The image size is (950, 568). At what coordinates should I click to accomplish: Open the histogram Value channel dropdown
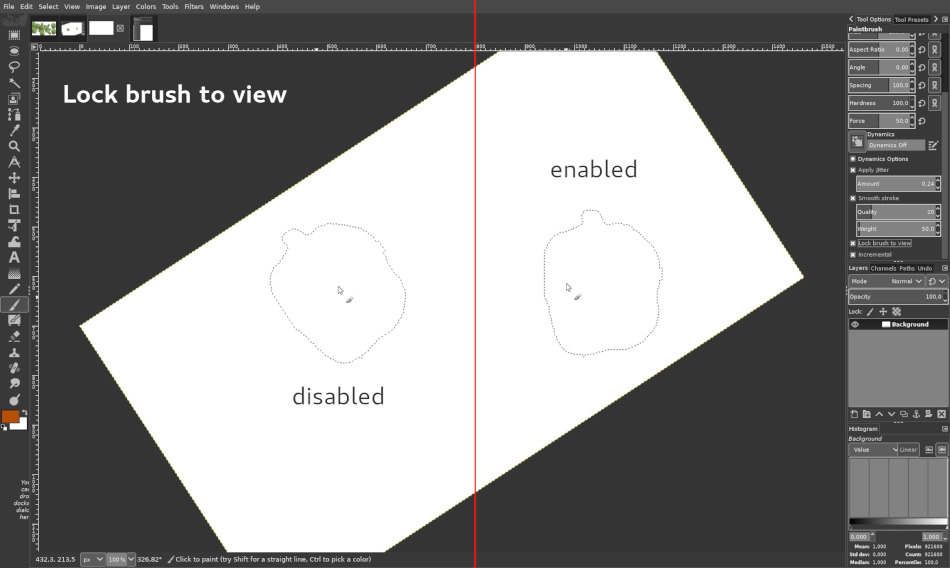coord(874,450)
